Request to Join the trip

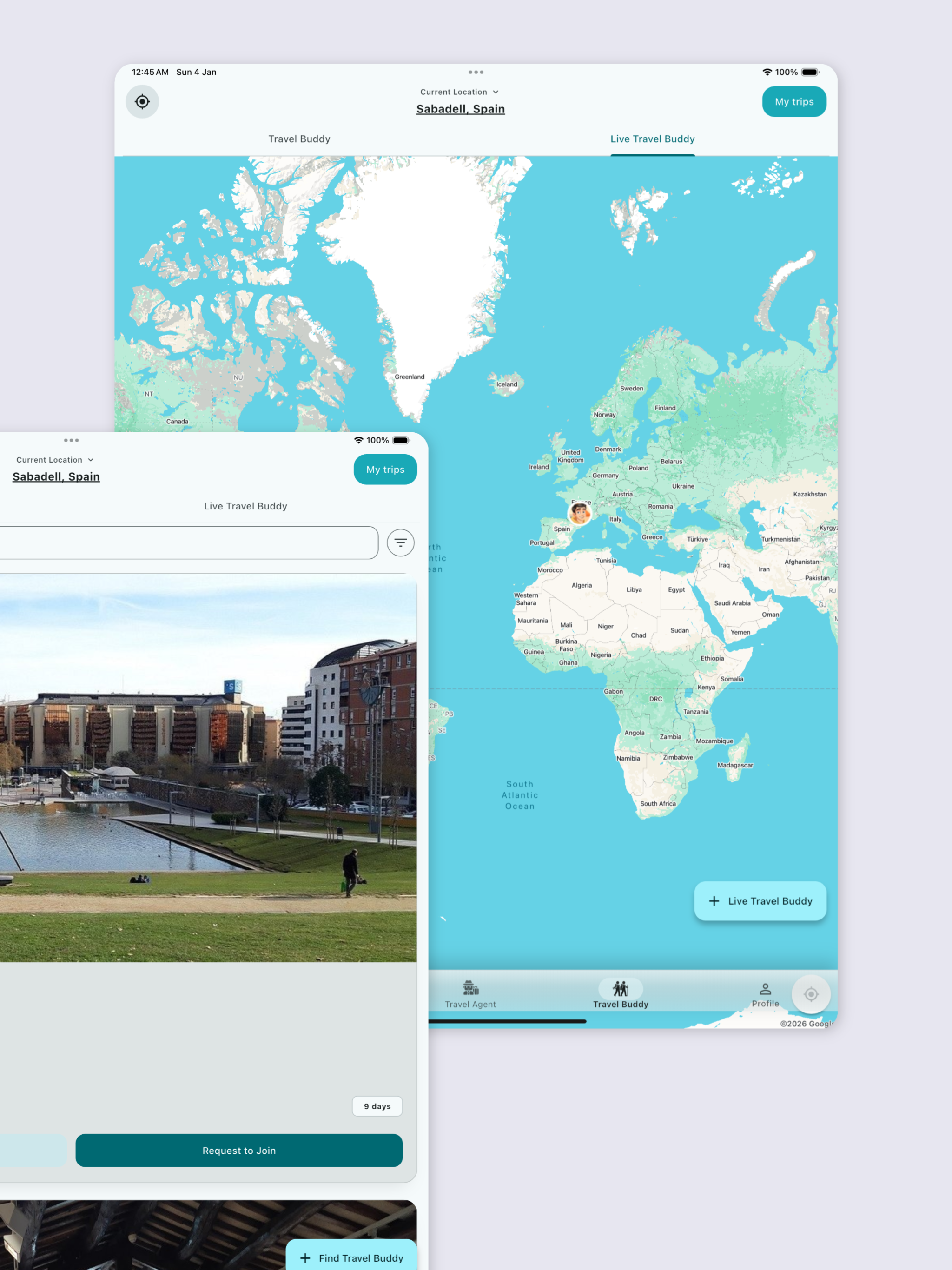239,1151
